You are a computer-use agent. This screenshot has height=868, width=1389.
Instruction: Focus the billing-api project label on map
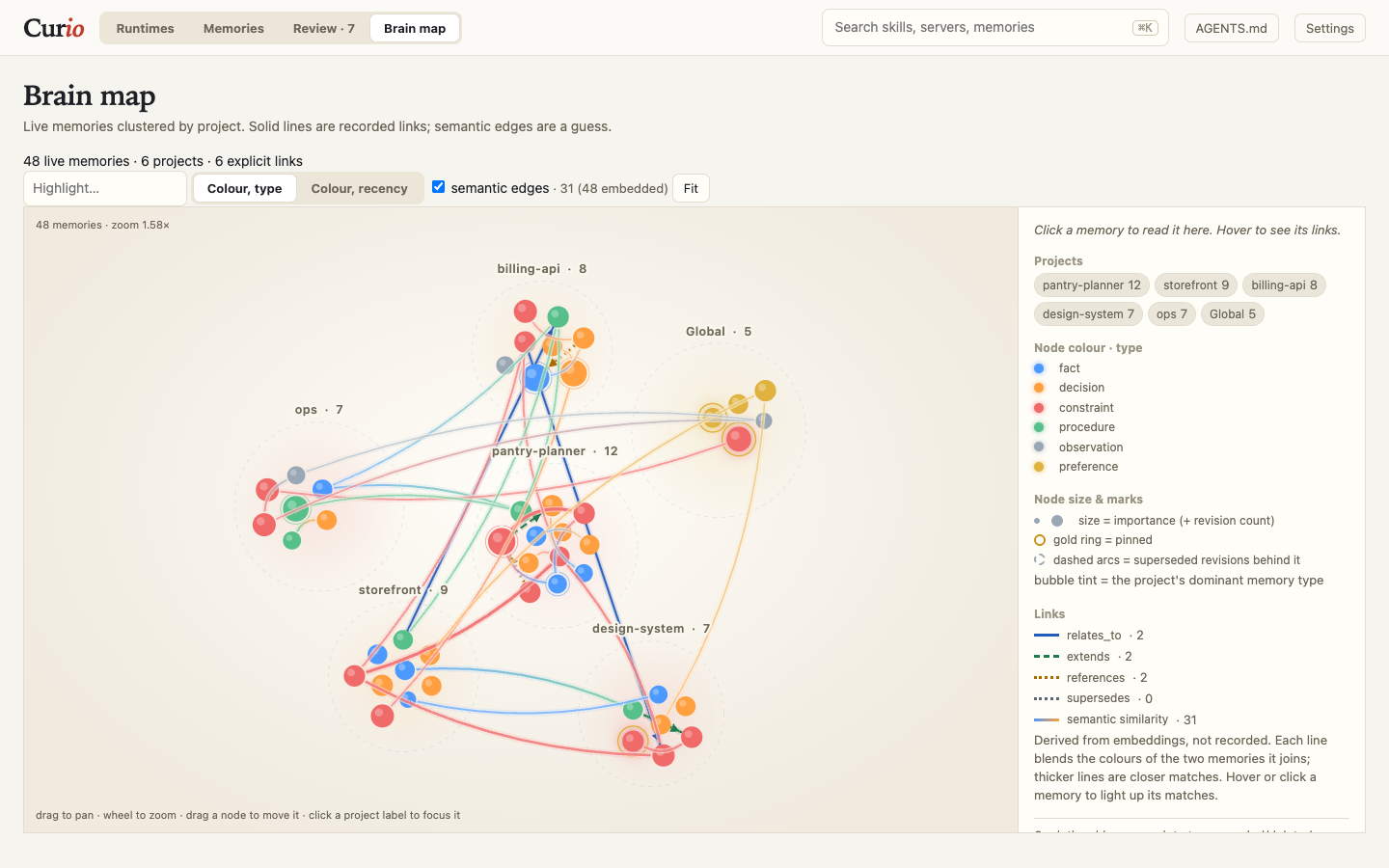coord(542,269)
